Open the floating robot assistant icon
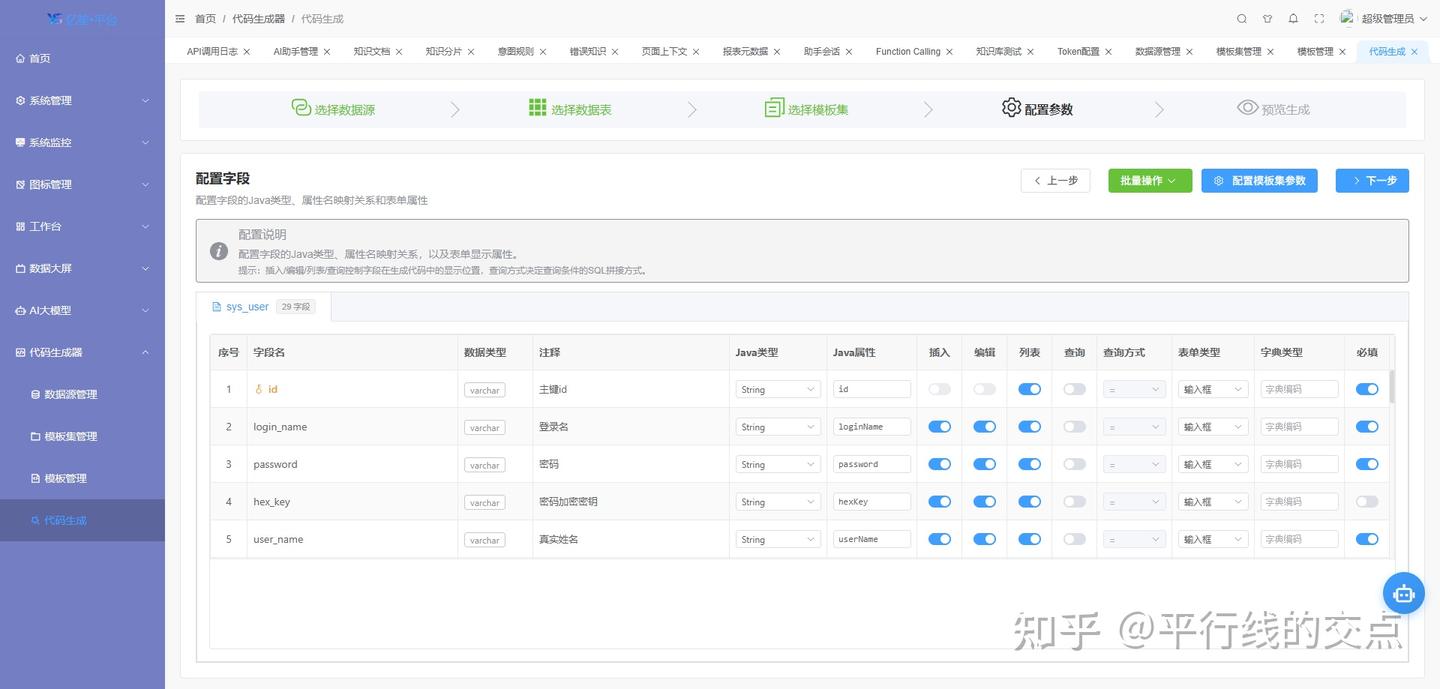1440x689 pixels. point(1404,593)
